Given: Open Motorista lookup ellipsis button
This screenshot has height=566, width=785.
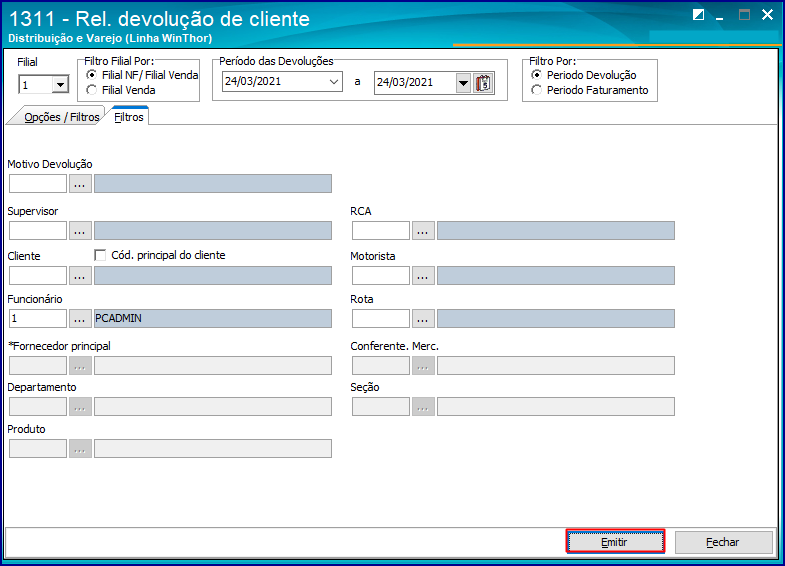Looking at the screenshot, I should 423,276.
